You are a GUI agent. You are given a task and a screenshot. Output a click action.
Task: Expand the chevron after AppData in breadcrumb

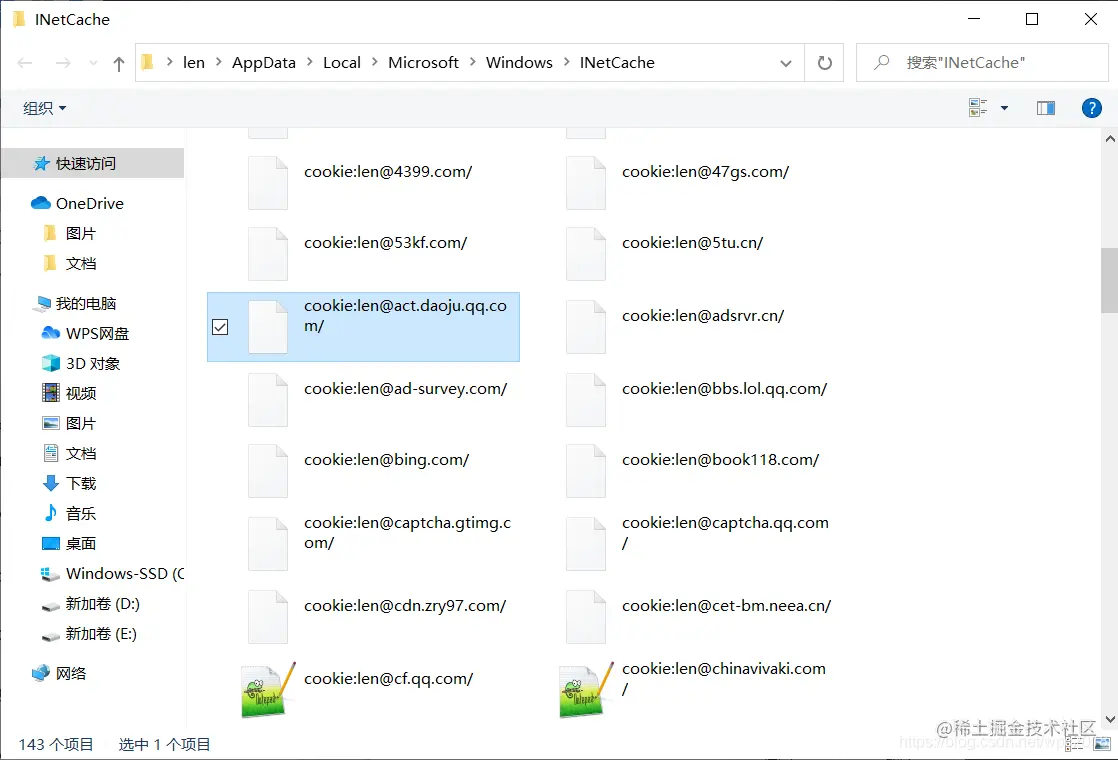(x=309, y=62)
